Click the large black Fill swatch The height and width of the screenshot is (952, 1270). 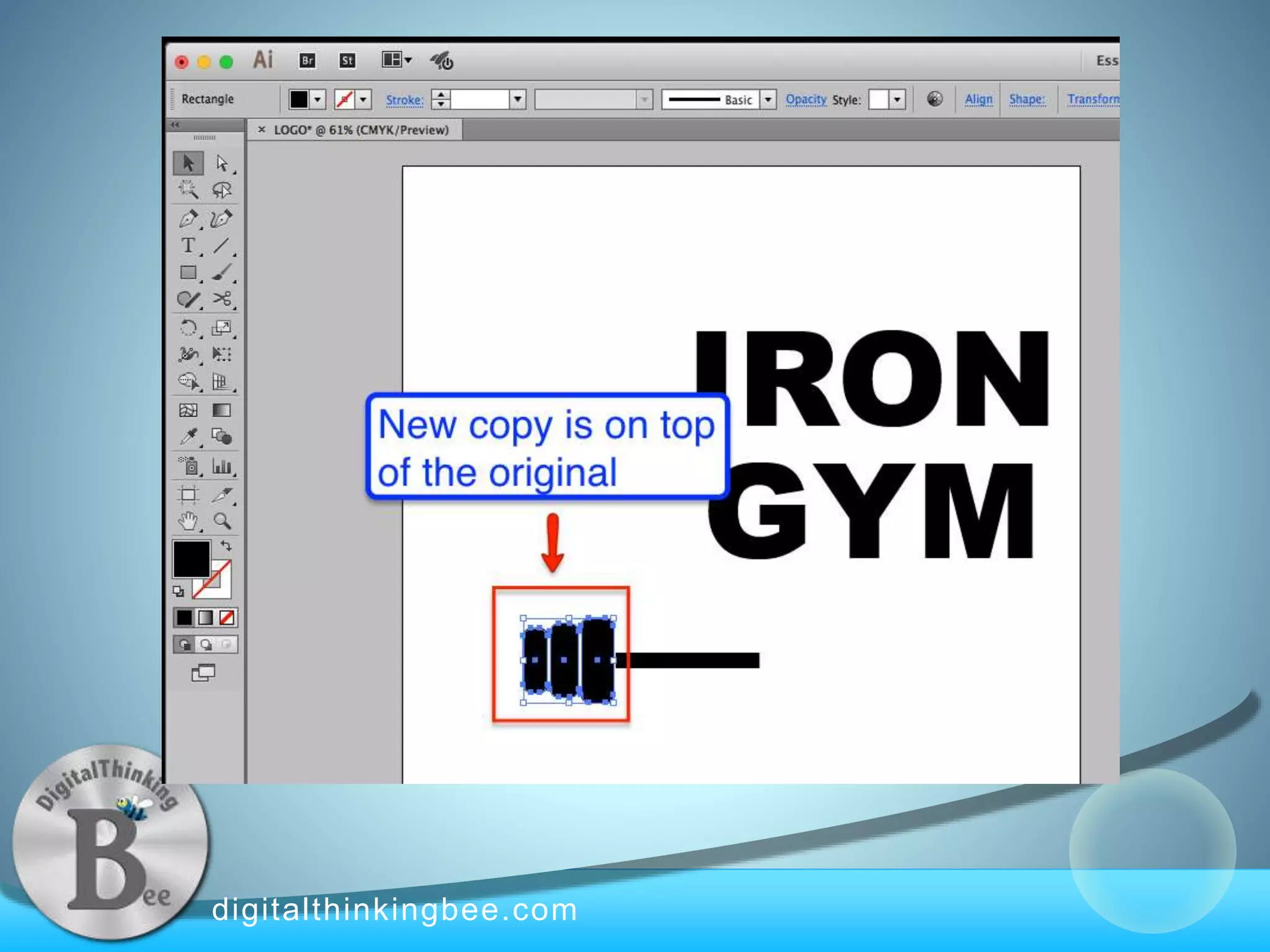191,559
